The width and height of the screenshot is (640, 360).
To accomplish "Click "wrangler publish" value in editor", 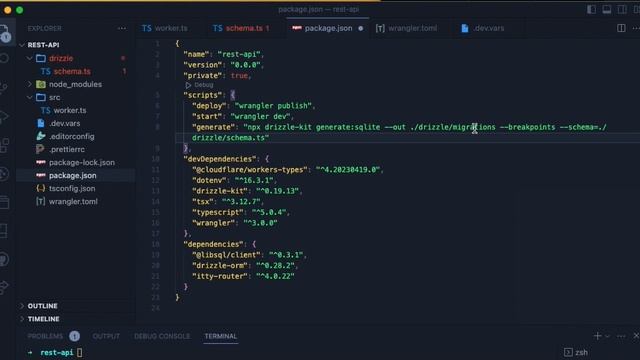I will pos(273,106).
